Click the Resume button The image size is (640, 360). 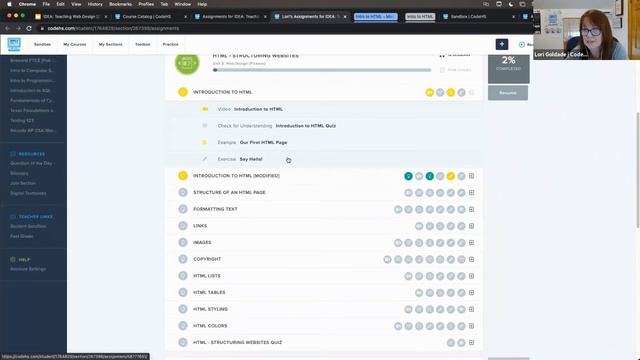(508, 93)
